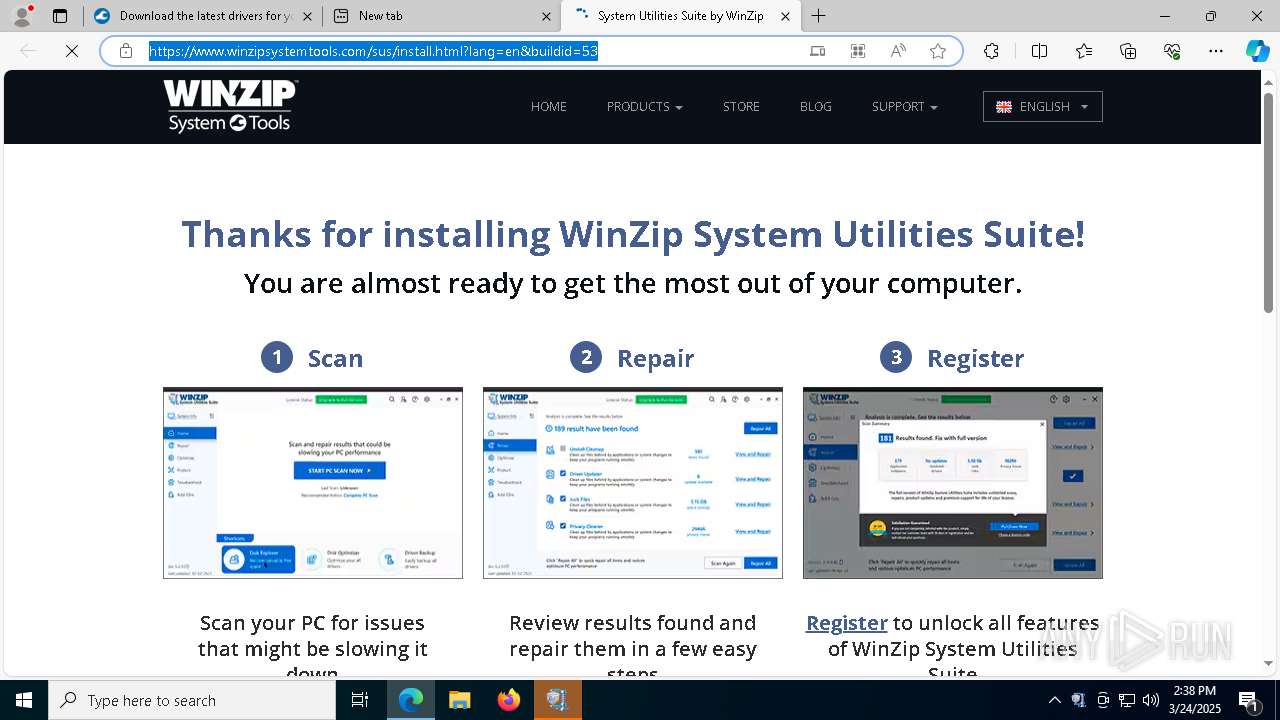Select the System Utilities Suite by WinZip tab
Image resolution: width=1280 pixels, height=720 pixels.
point(680,16)
